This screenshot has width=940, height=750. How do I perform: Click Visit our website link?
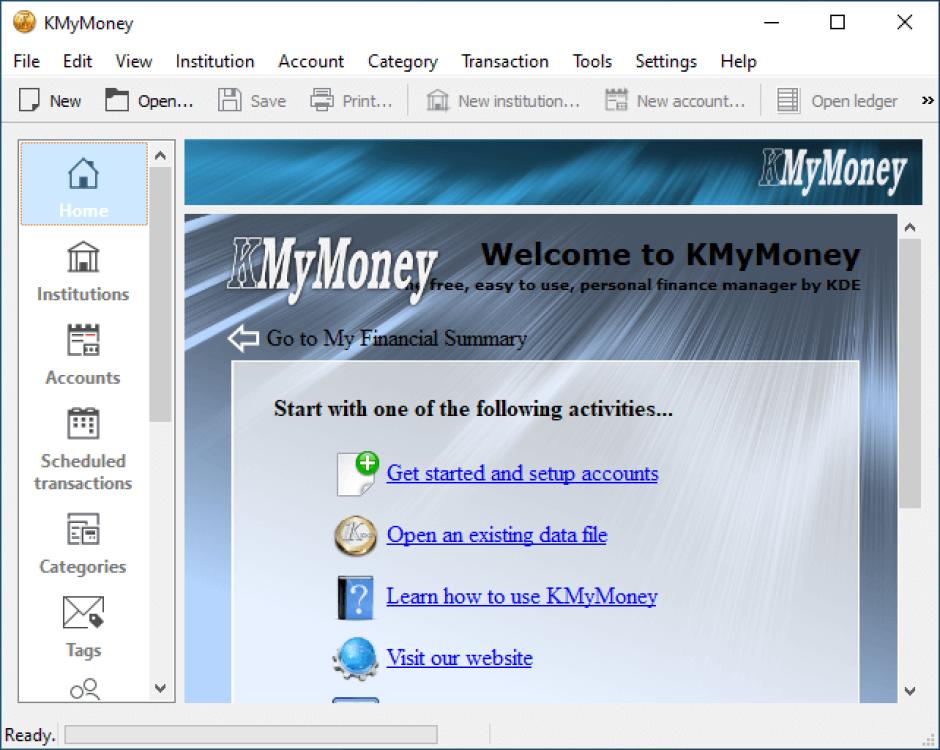(459, 658)
